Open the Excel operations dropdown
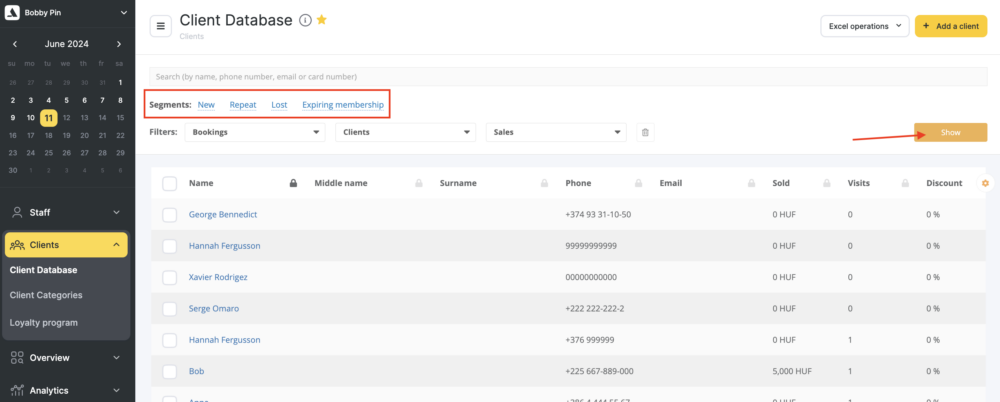The image size is (1000, 402). (864, 26)
